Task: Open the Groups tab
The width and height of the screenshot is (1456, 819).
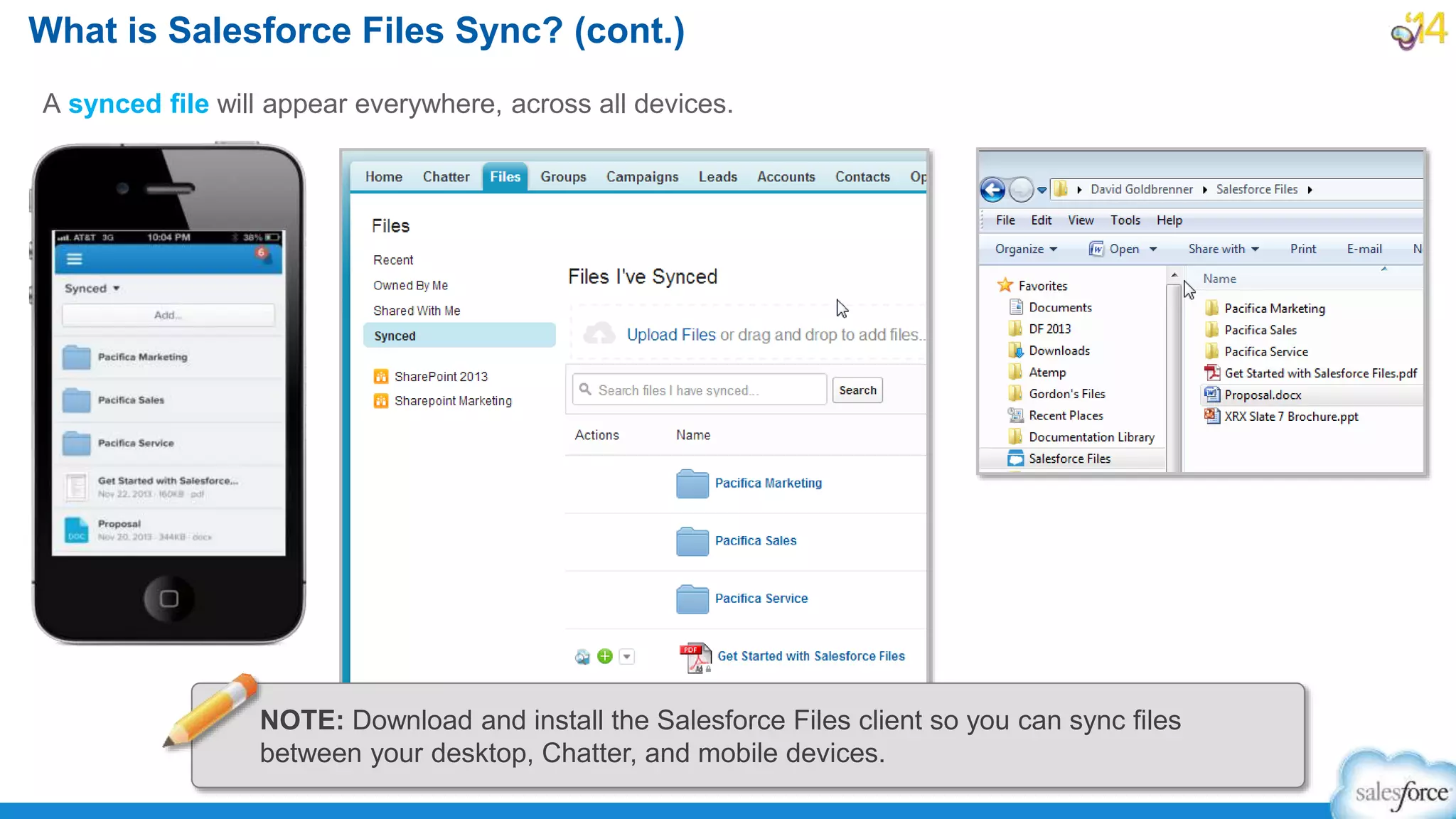Action: coord(563,177)
